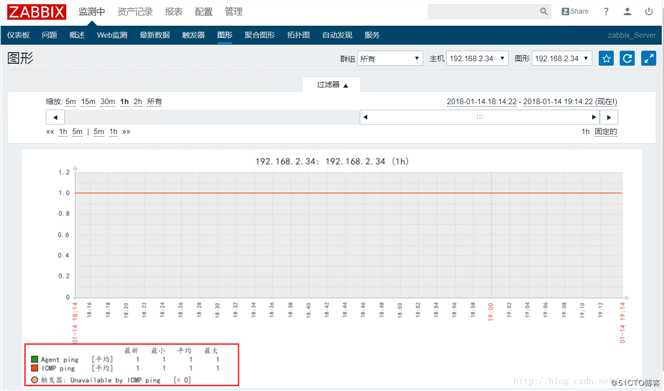Click the right arrow on the slider handle
Screen dimensions: 664x391
(594, 117)
